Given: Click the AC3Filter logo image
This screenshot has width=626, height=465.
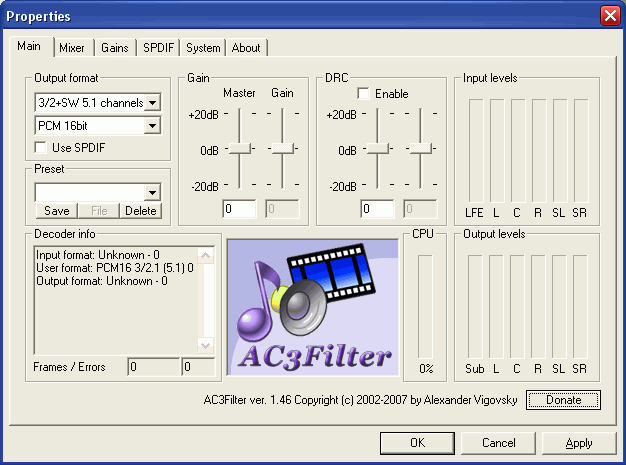Looking at the screenshot, I should [x=313, y=307].
